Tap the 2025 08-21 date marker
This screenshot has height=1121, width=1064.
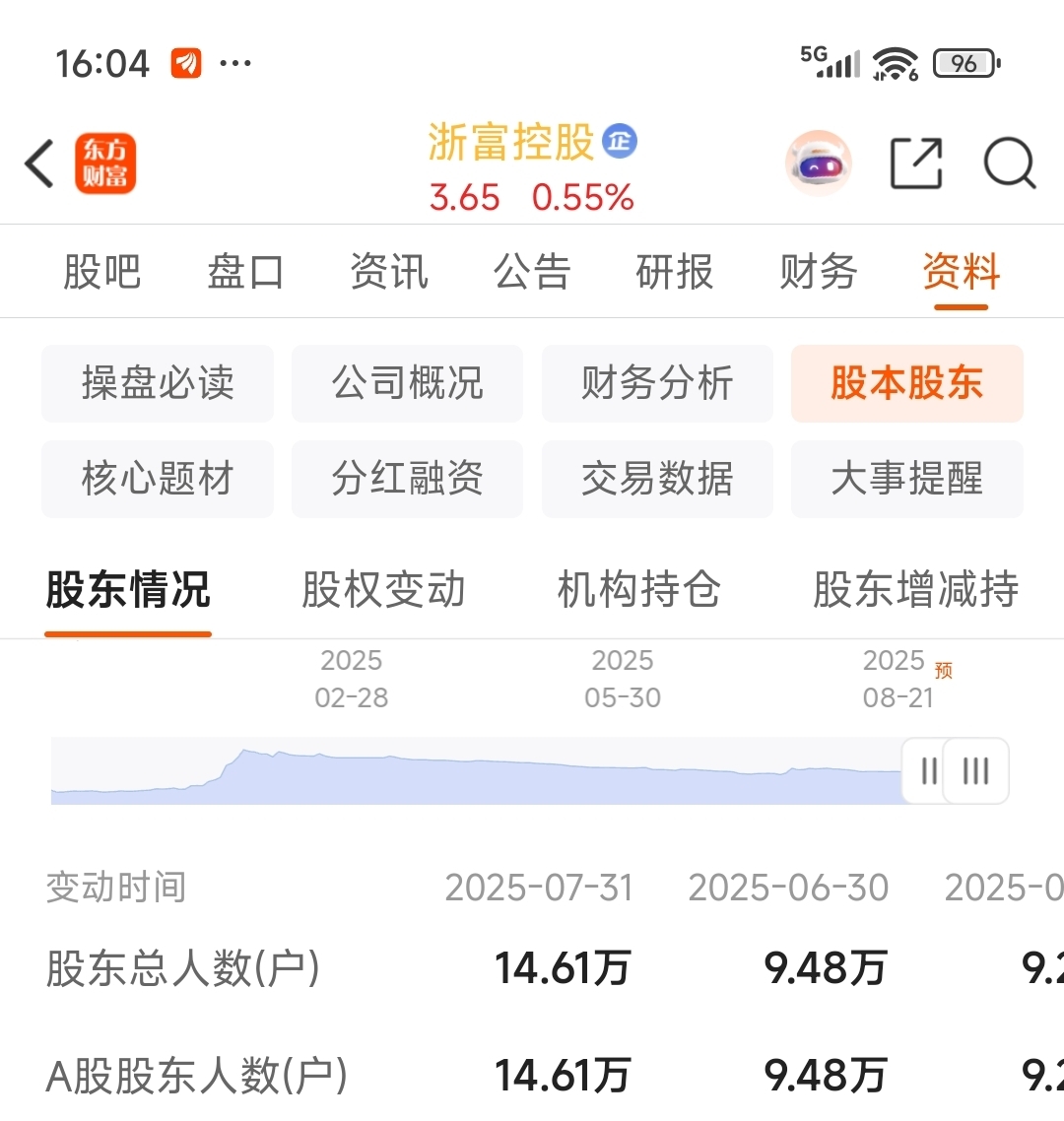(898, 679)
